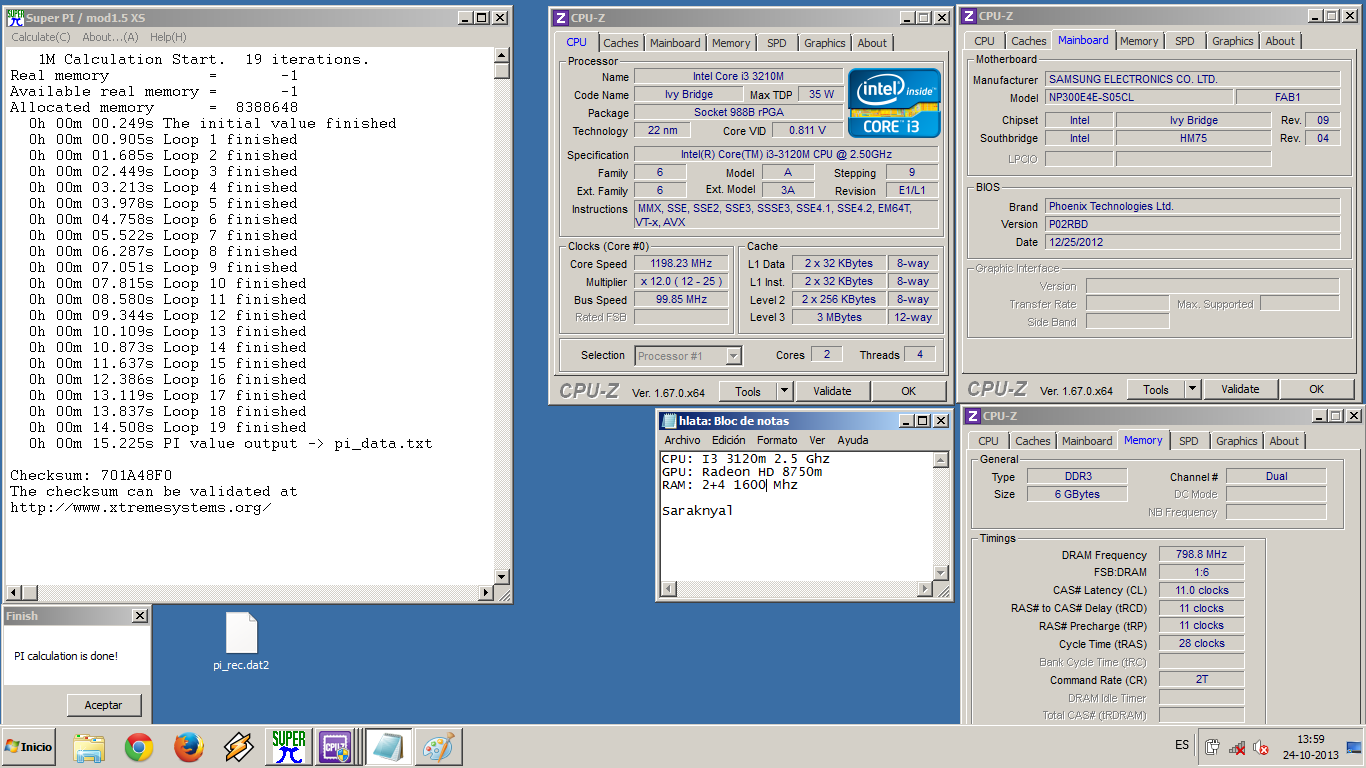This screenshot has height=768, width=1366.
Task: Click the Saraknyal text in Notepad
Action: (x=697, y=511)
